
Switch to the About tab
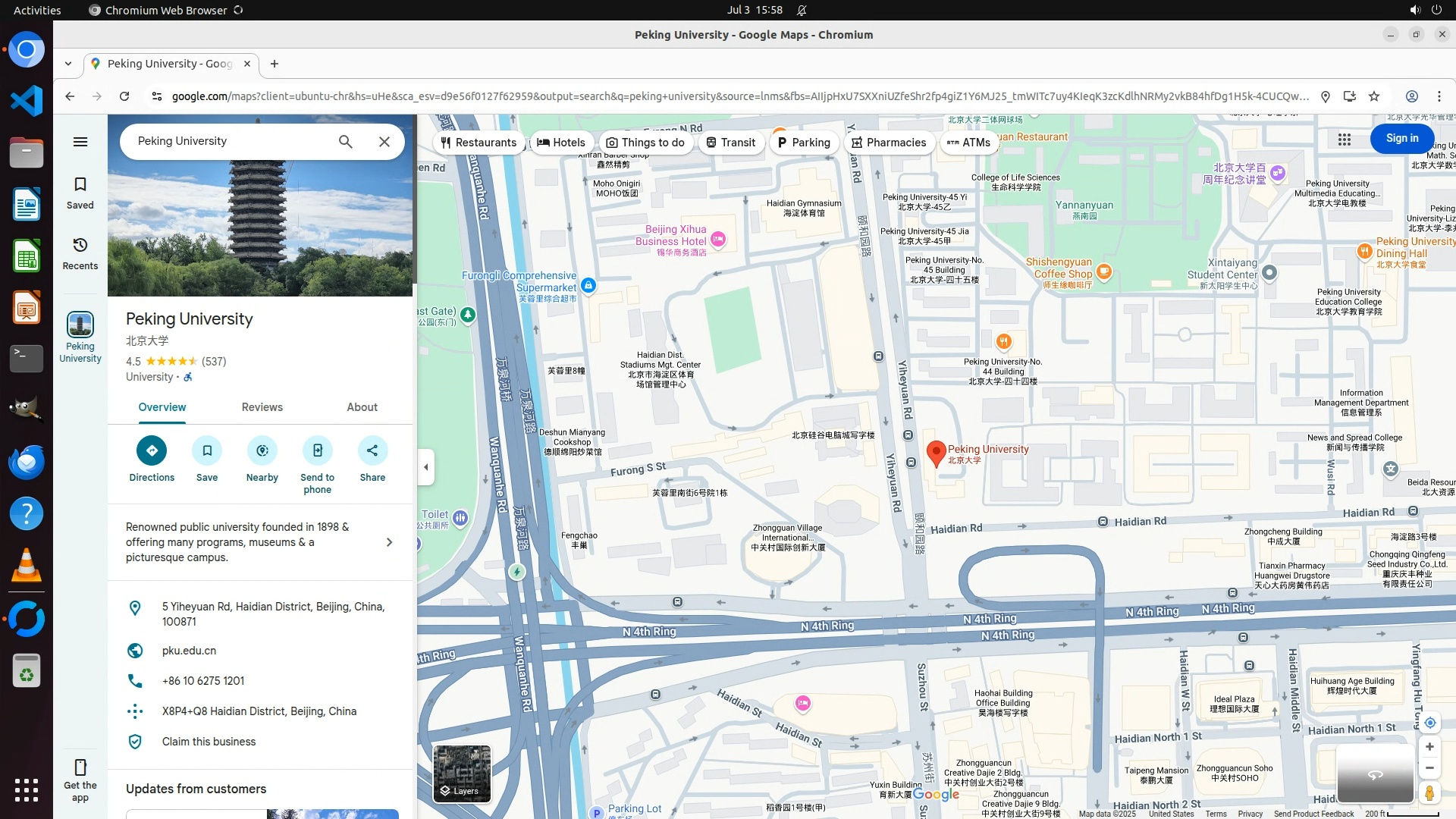point(362,407)
